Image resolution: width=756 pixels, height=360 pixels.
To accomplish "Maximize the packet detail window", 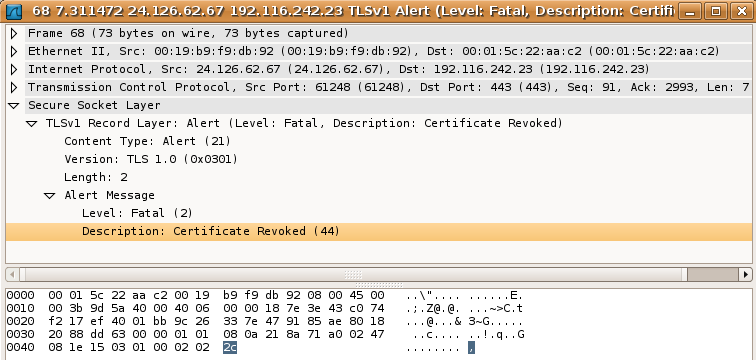I will [716, 11].
